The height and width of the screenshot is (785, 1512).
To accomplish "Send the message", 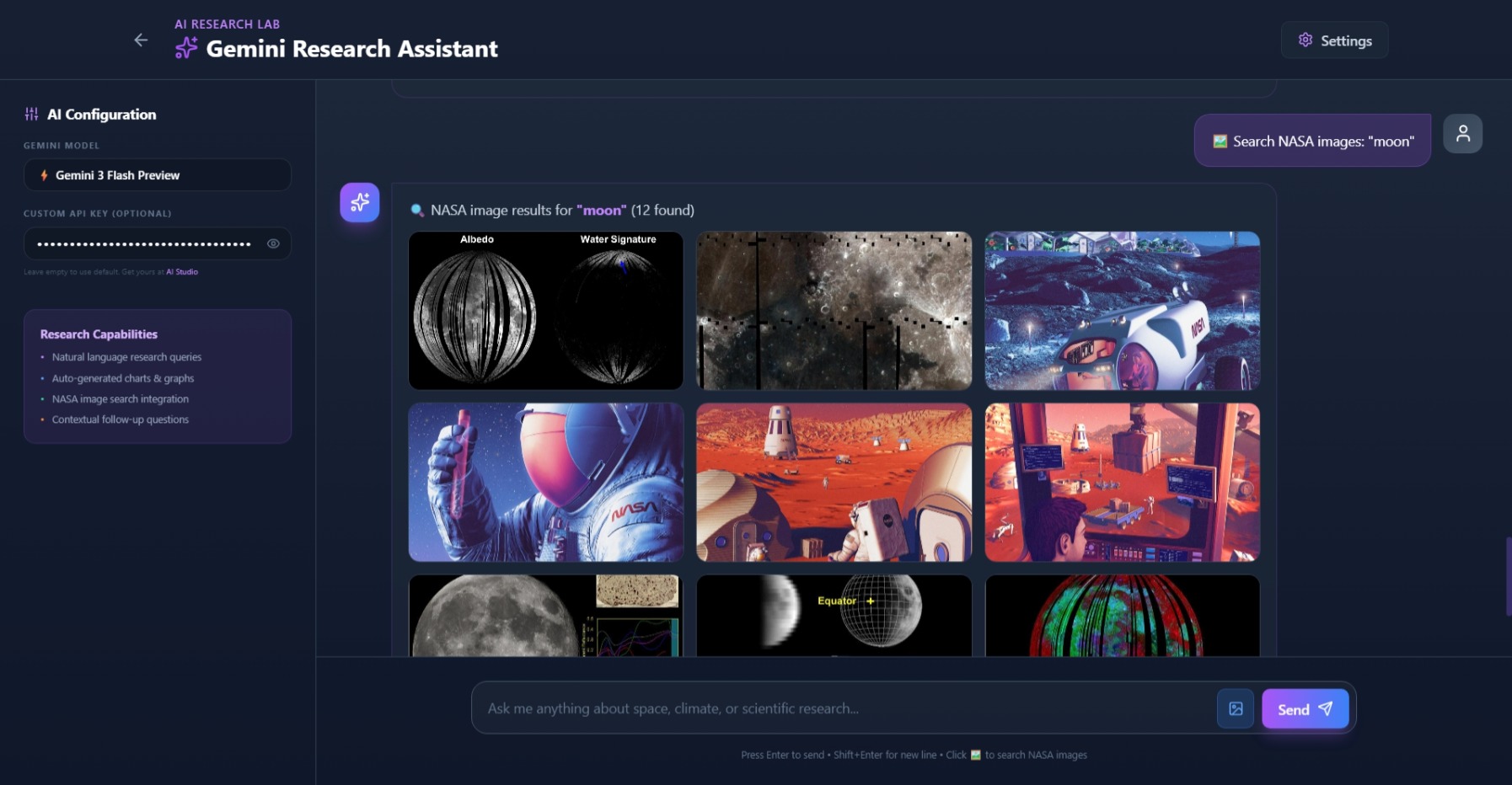I will [1305, 709].
